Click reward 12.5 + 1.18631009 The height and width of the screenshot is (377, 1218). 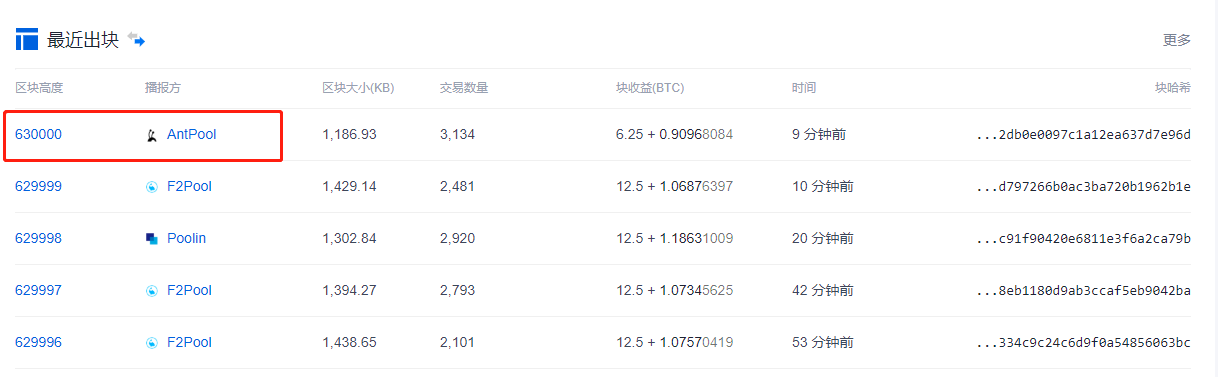pos(675,238)
